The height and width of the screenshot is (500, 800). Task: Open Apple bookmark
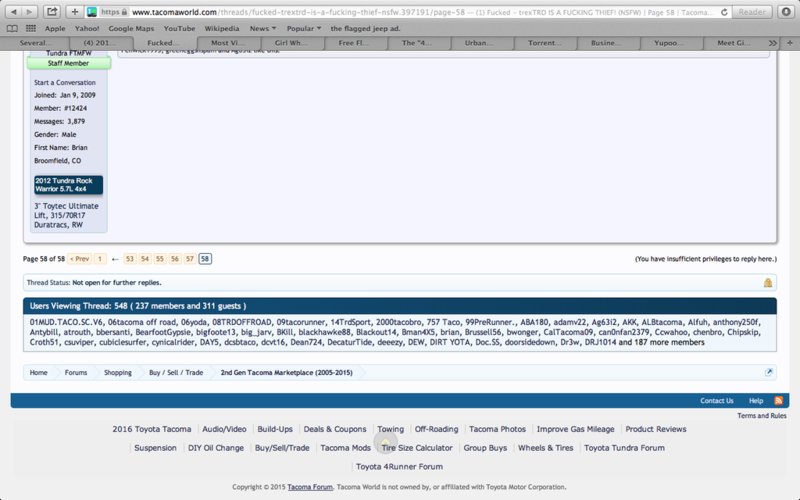coord(55,29)
